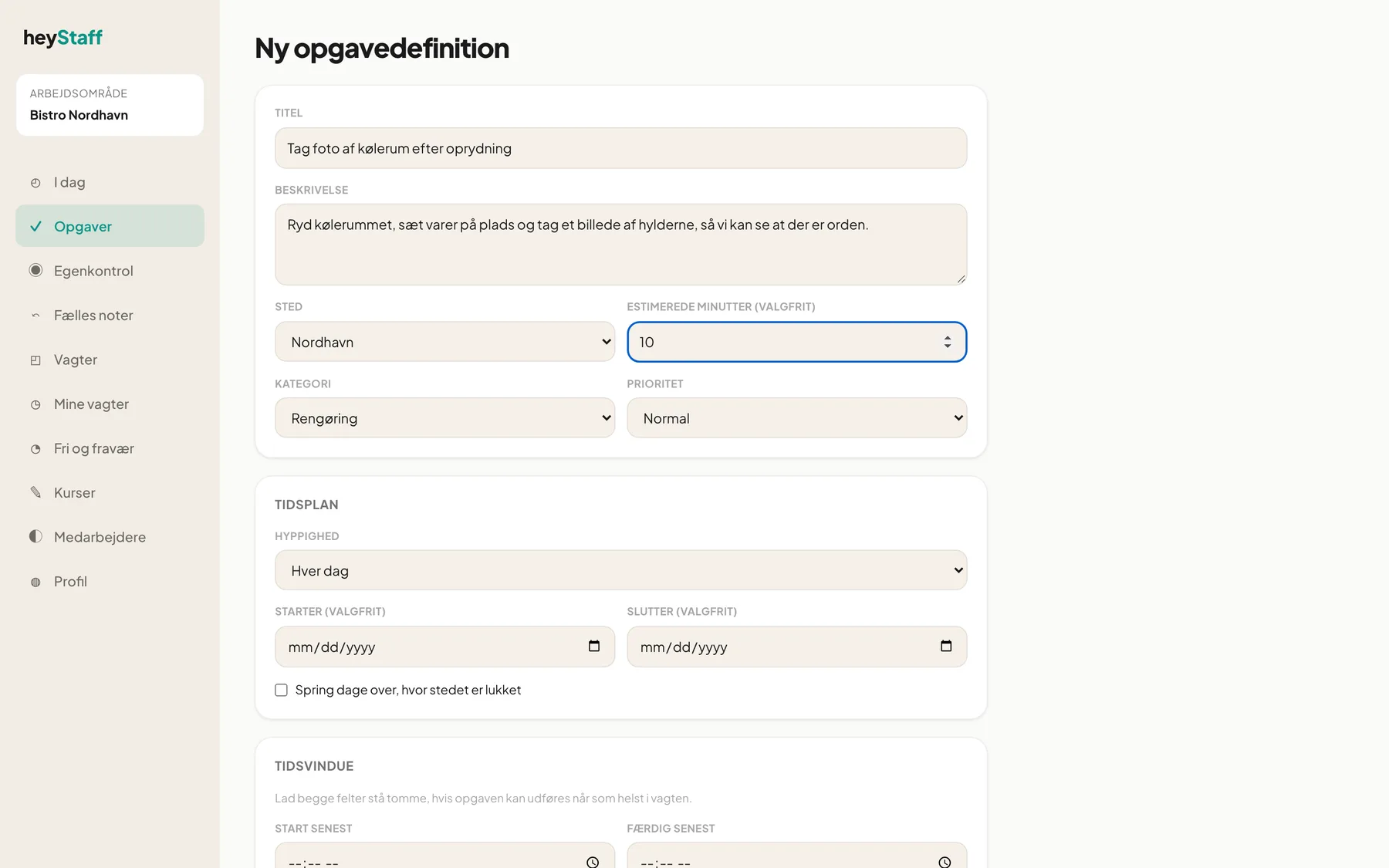Viewport: 1389px width, 868px height.
Task: Open calendar picker in Slutter field
Action: click(946, 647)
